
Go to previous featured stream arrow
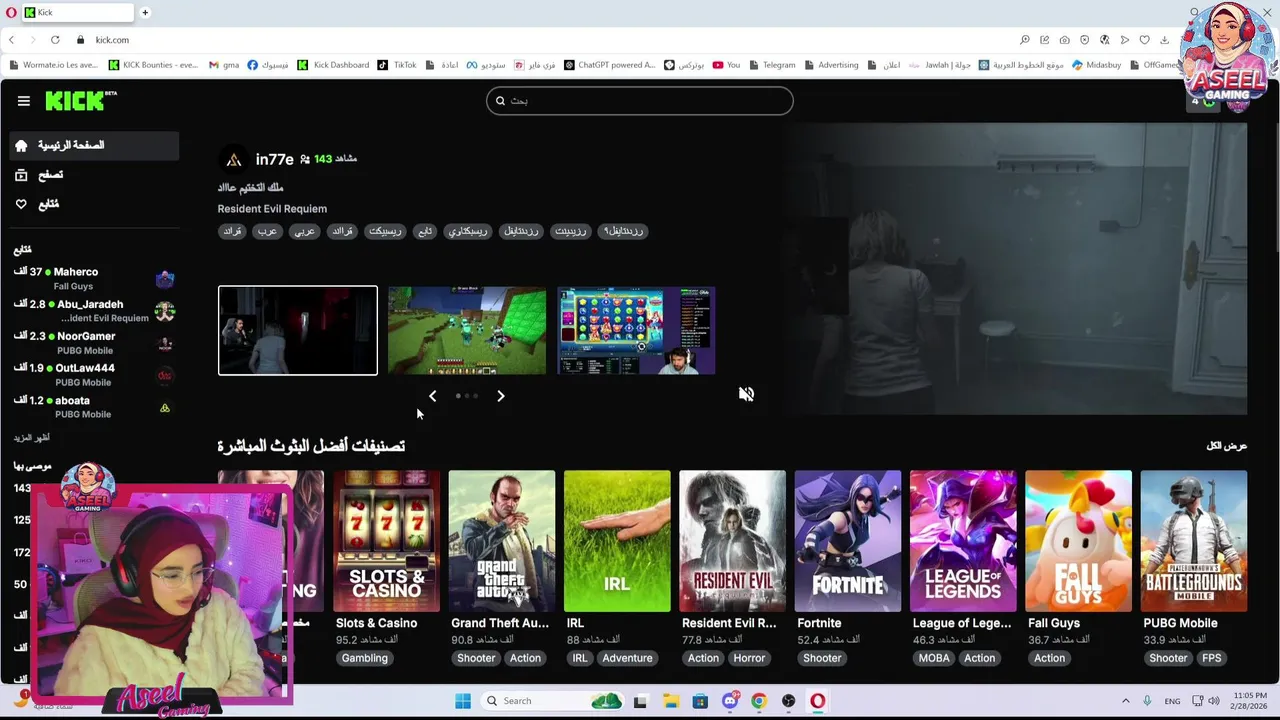tap(432, 396)
